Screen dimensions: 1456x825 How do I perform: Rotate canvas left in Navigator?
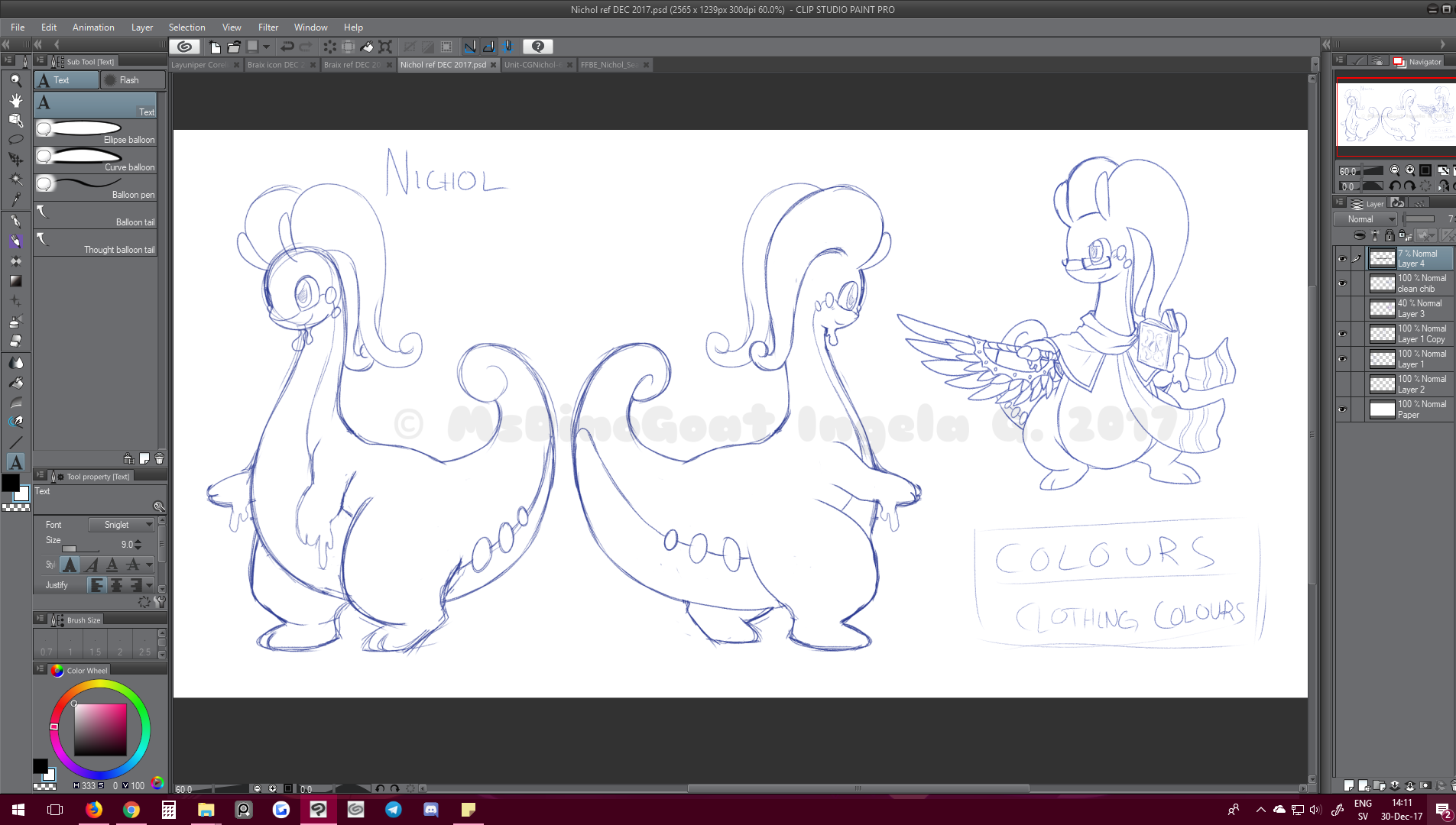coord(1395,186)
